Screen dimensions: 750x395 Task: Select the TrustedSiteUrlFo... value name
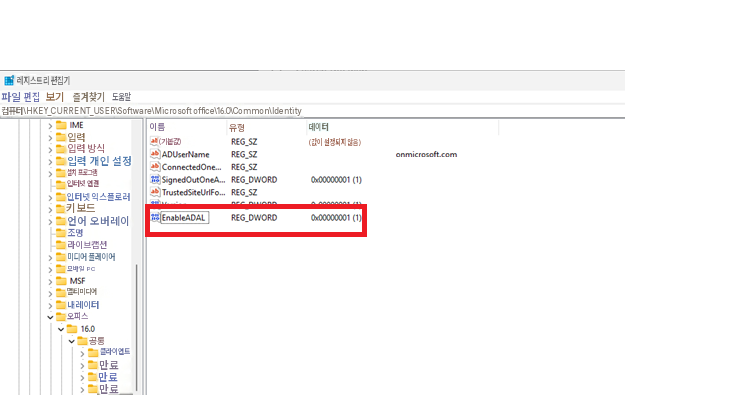coord(193,192)
